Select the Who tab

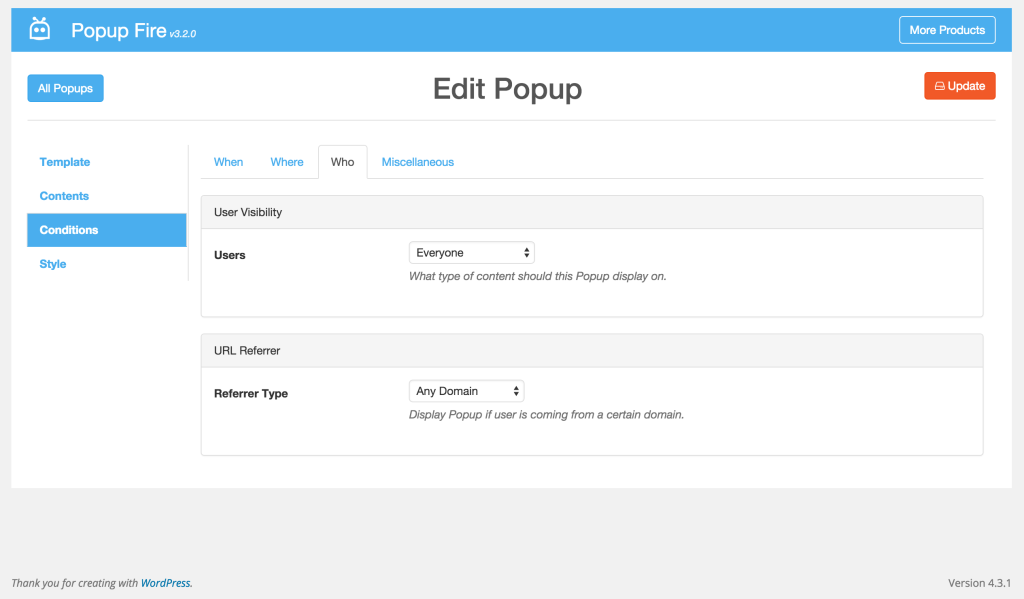click(342, 162)
